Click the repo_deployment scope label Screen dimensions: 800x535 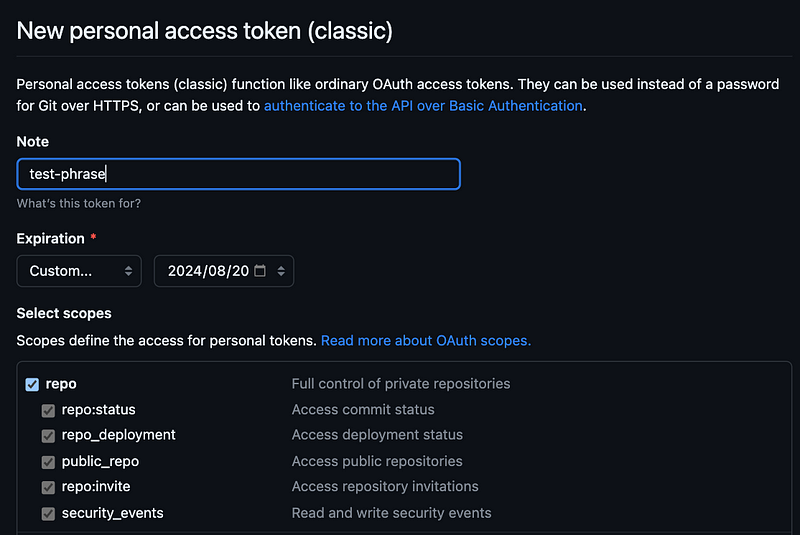pos(118,435)
